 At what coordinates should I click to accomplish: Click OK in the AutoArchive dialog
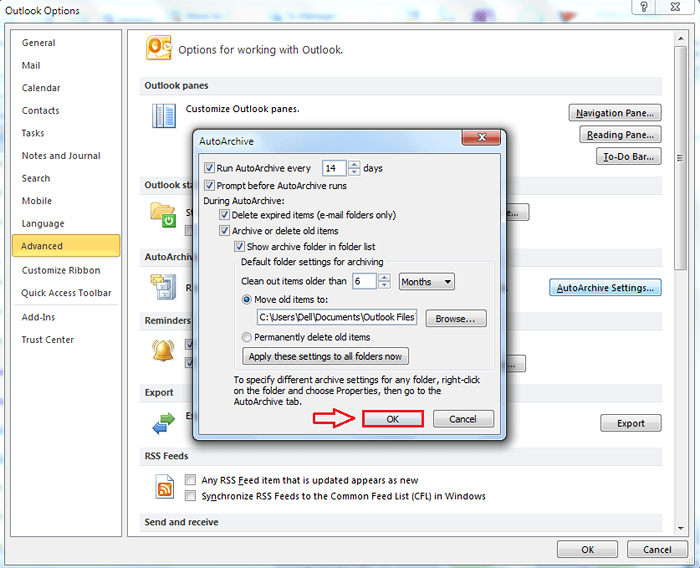392,419
